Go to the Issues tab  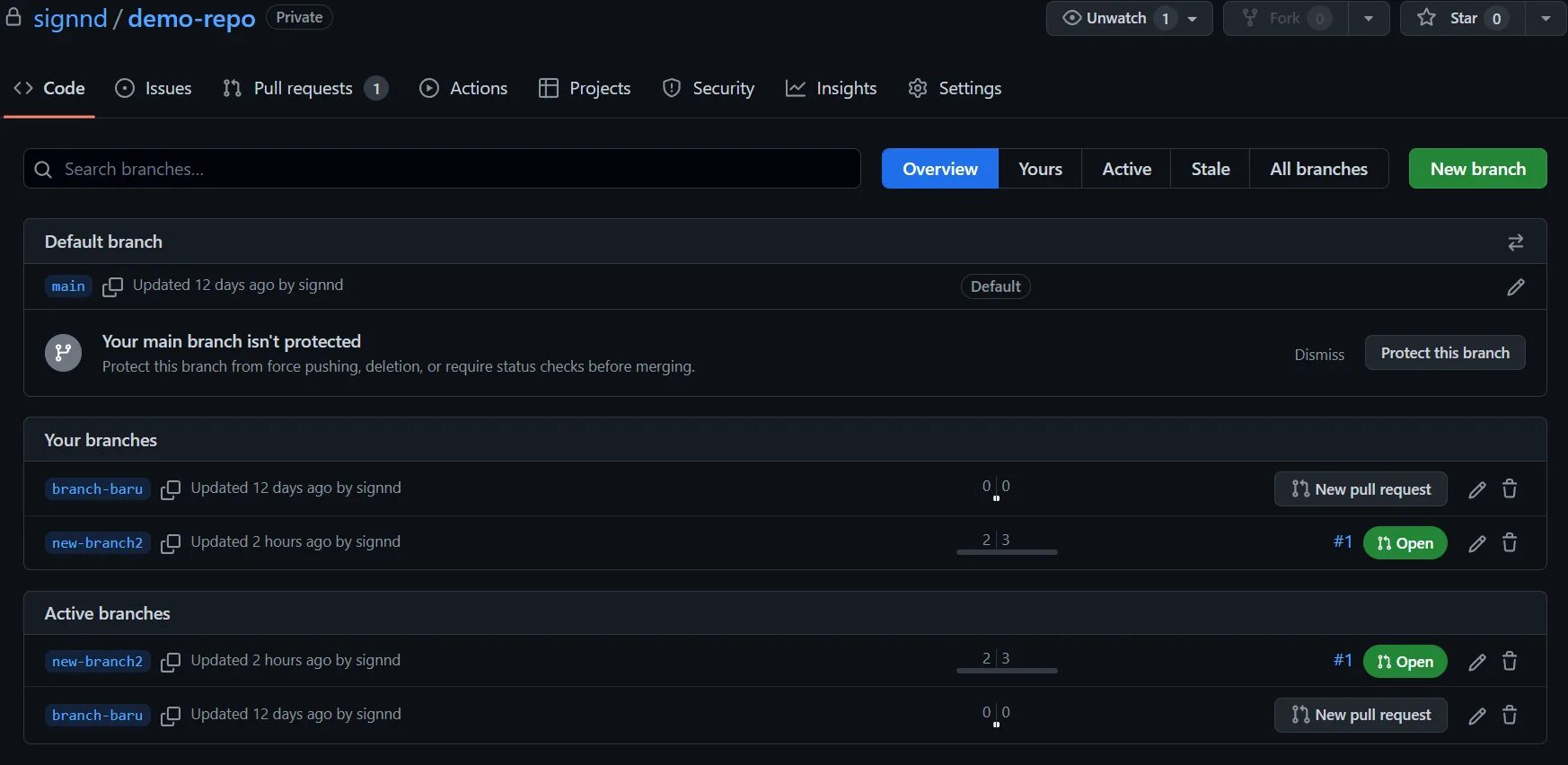coord(154,88)
